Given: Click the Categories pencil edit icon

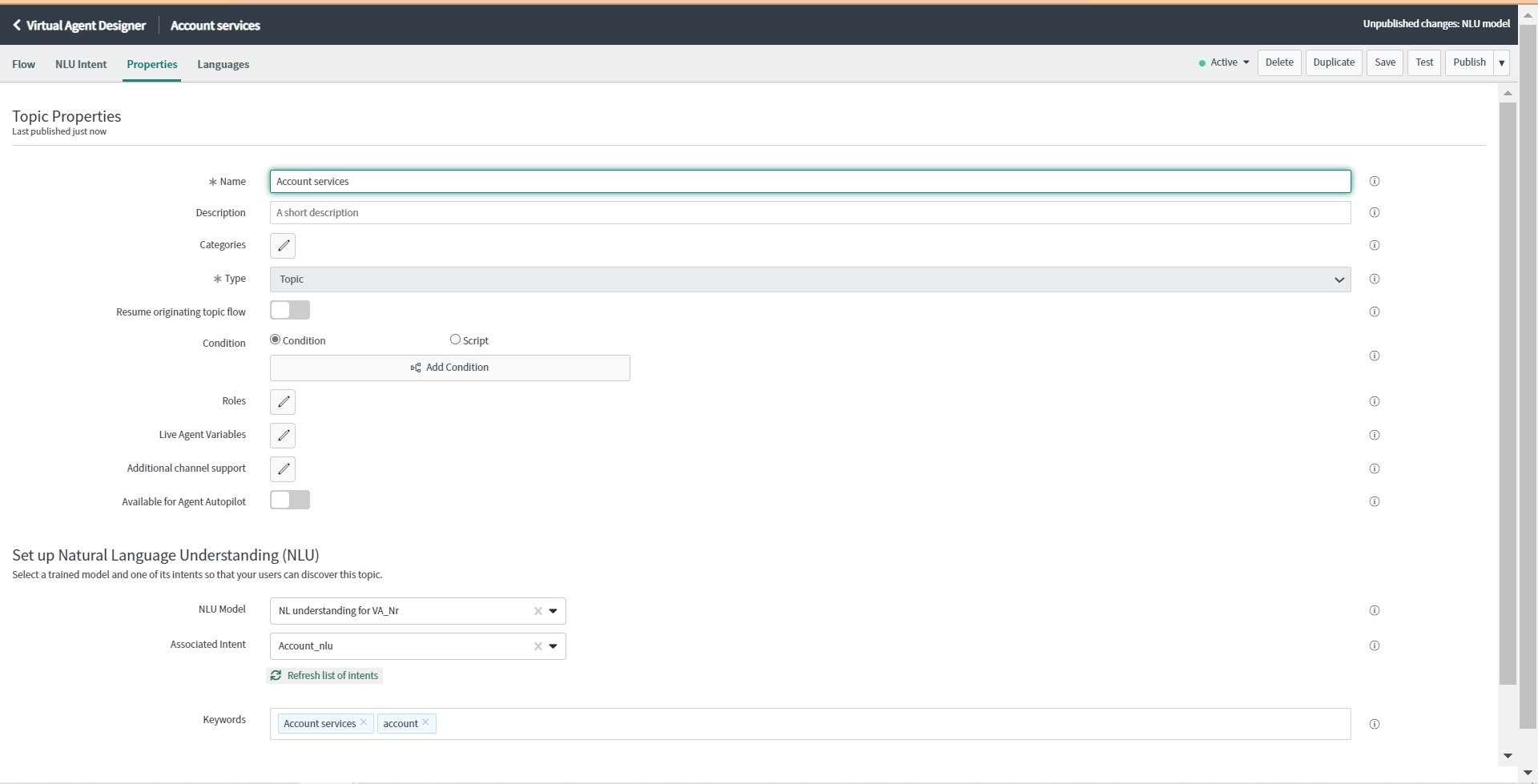Looking at the screenshot, I should click(x=283, y=246).
